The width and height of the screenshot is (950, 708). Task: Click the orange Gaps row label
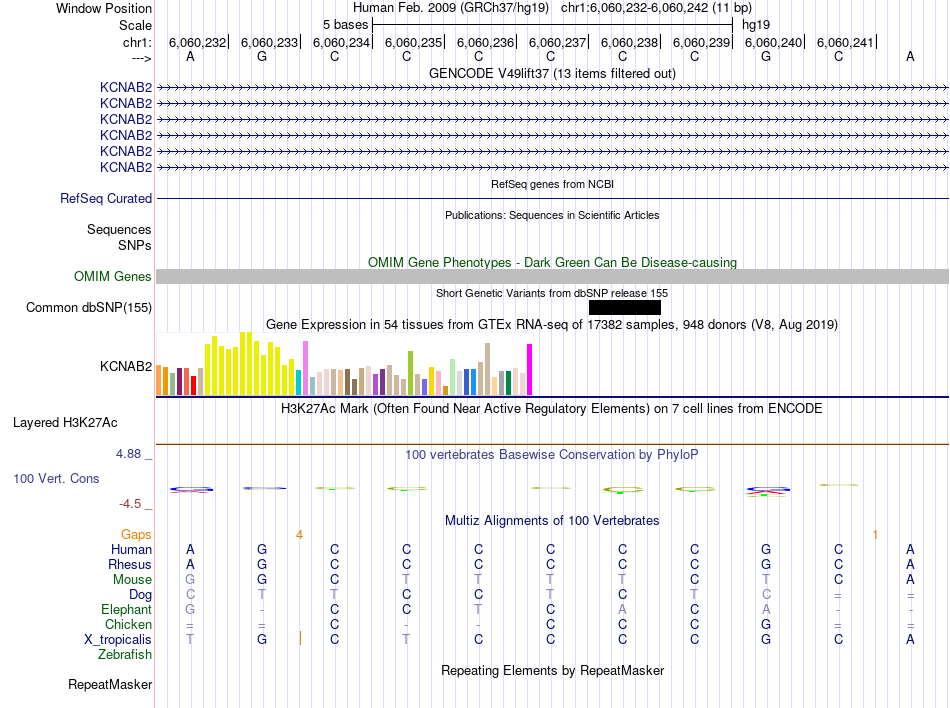point(136,534)
